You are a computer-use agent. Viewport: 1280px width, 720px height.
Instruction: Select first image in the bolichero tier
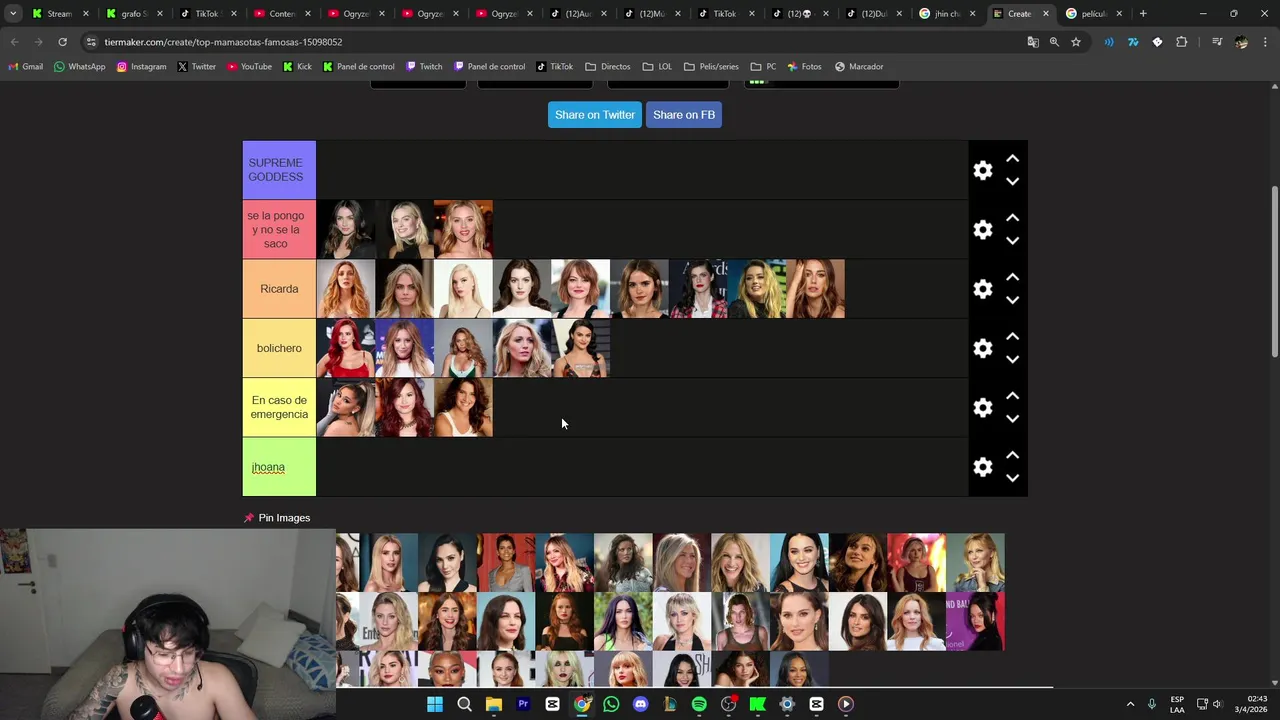[346, 348]
